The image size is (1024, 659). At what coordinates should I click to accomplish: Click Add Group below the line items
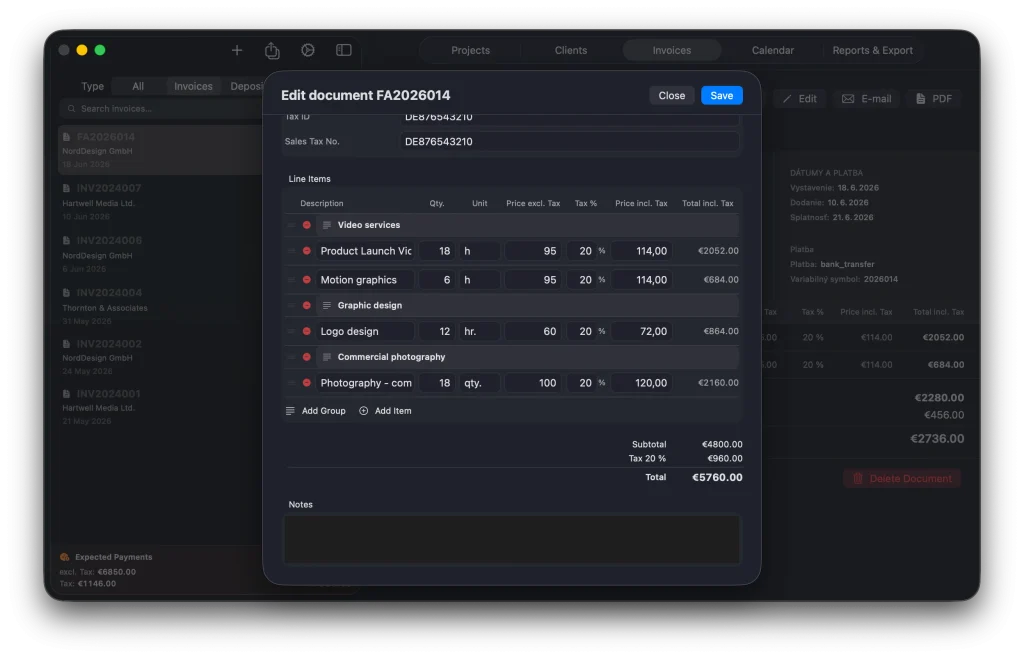click(316, 411)
